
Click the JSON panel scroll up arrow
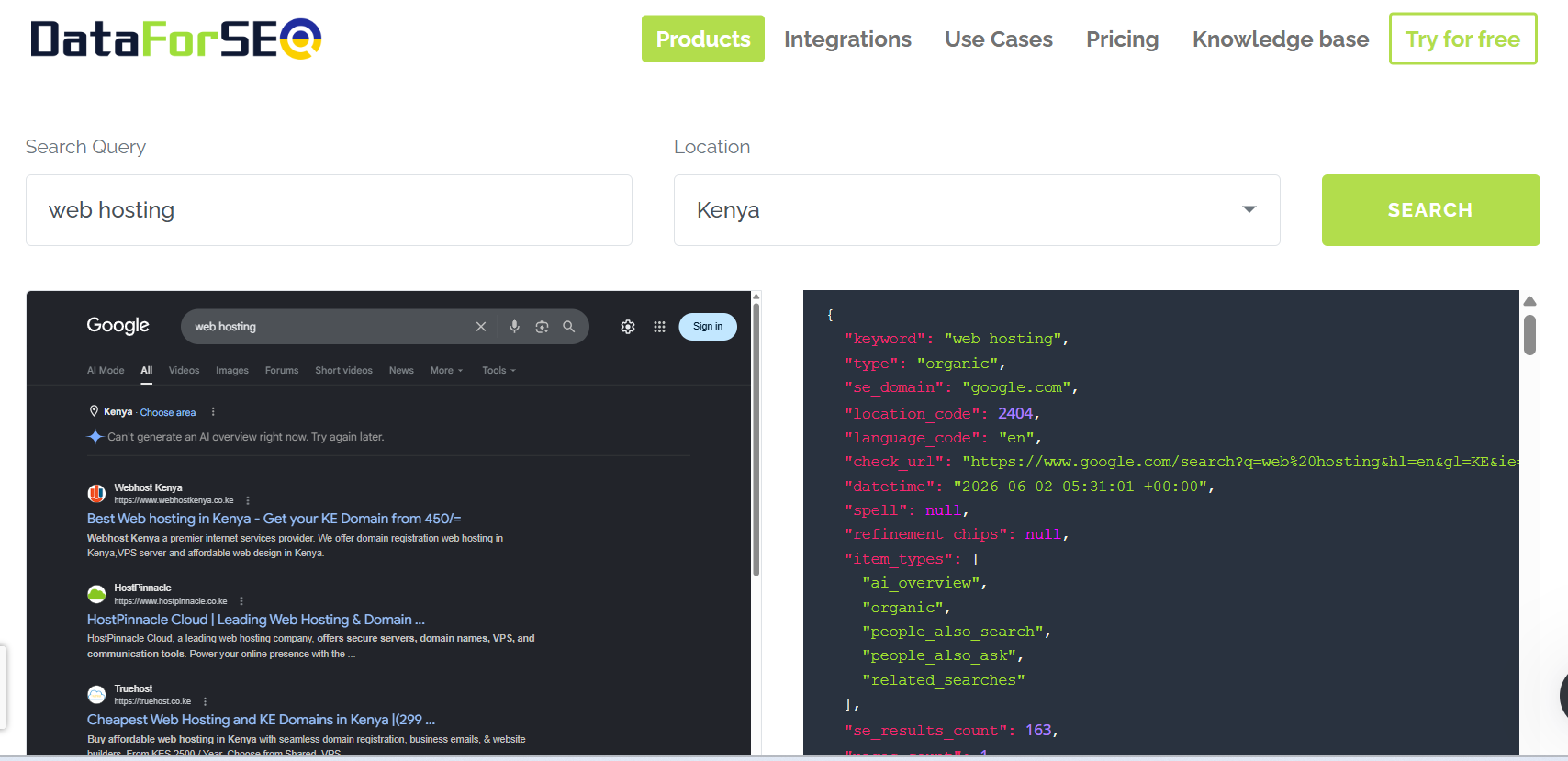[1529, 301]
